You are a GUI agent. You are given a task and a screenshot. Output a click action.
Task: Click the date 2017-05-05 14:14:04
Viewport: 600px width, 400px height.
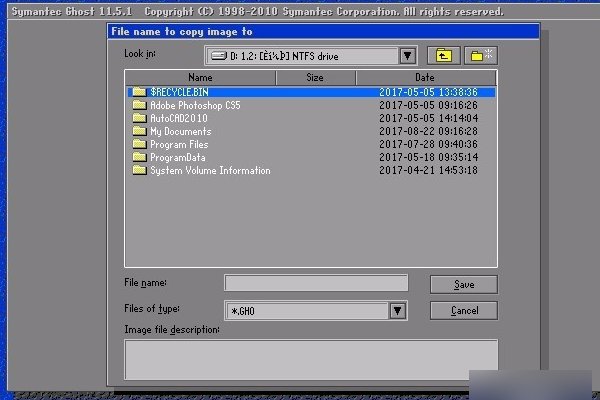tap(428, 118)
